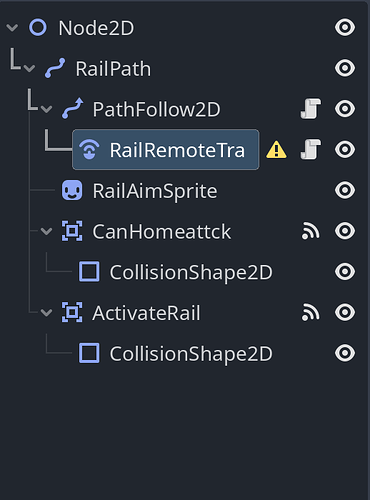Collapse the Node2D root tree
Viewport: 370px width, 500px height.
click(12, 27)
